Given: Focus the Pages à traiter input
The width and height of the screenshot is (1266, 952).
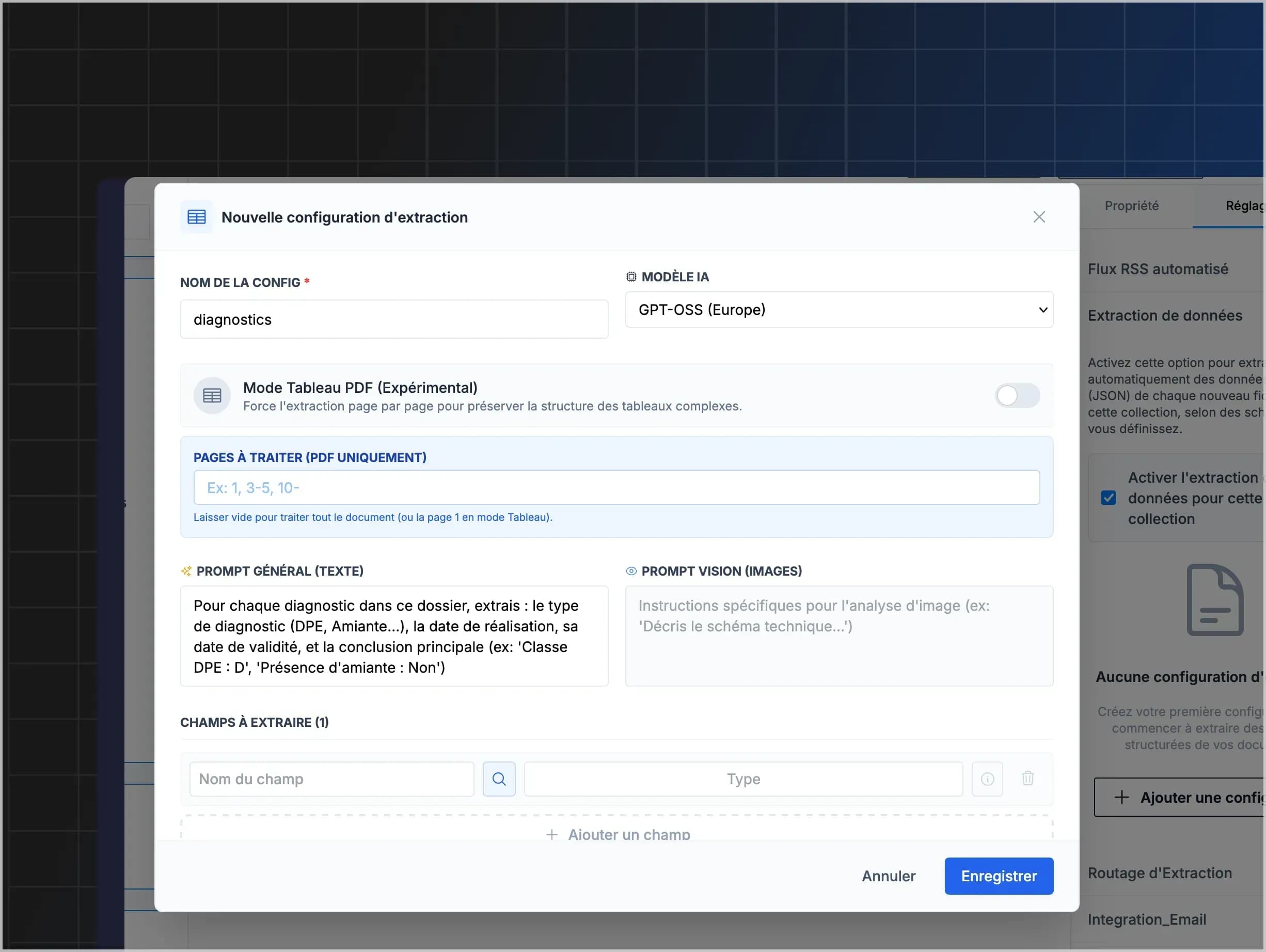Looking at the screenshot, I should coord(616,487).
